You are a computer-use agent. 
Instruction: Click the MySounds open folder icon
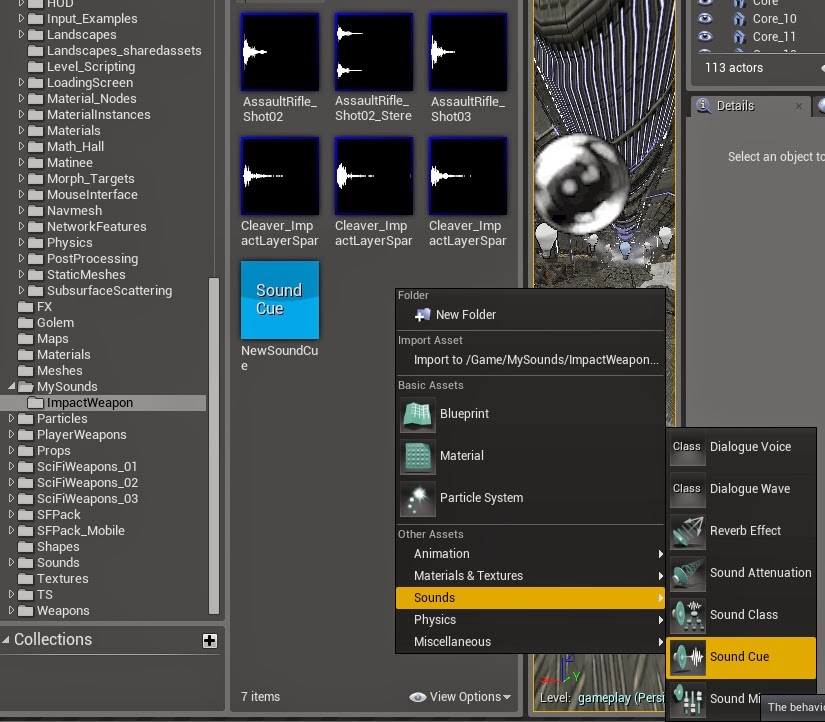[x=25, y=387]
